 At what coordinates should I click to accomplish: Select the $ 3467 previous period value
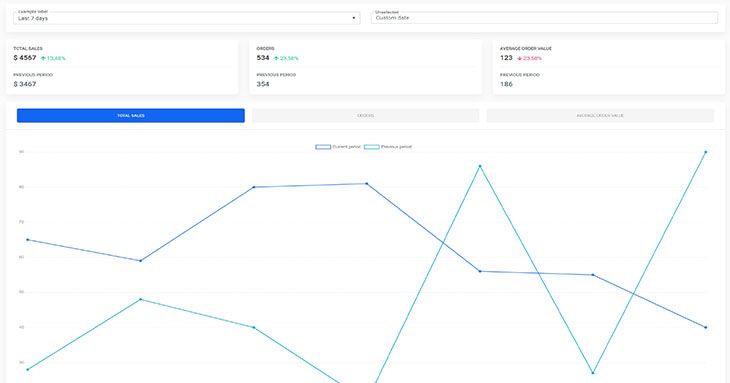click(25, 84)
